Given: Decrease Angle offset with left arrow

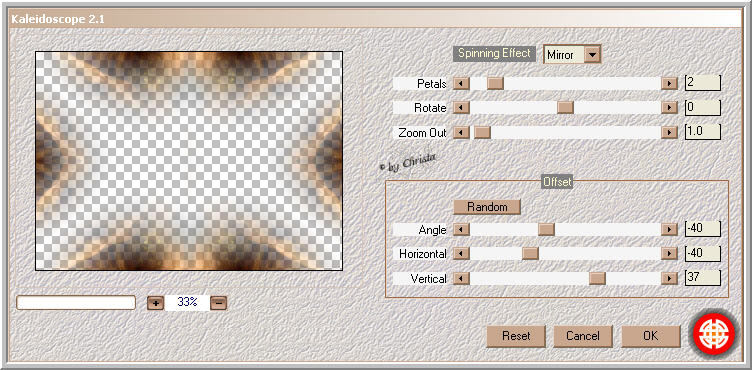Looking at the screenshot, I should click(461, 229).
